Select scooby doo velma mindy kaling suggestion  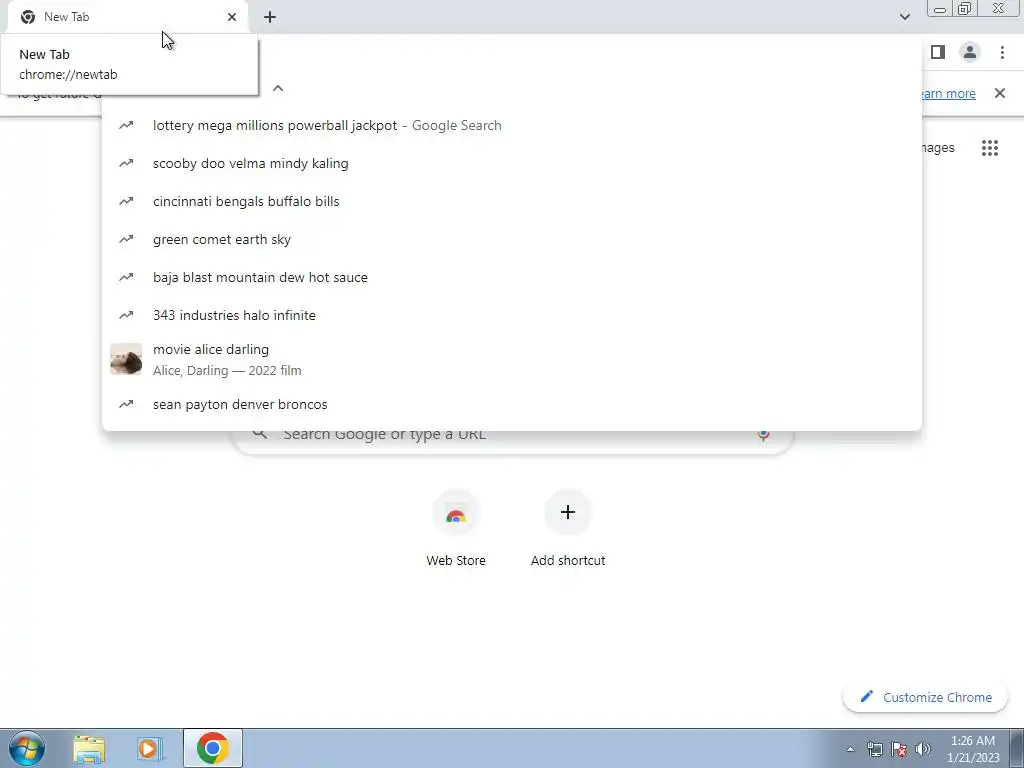512,163
